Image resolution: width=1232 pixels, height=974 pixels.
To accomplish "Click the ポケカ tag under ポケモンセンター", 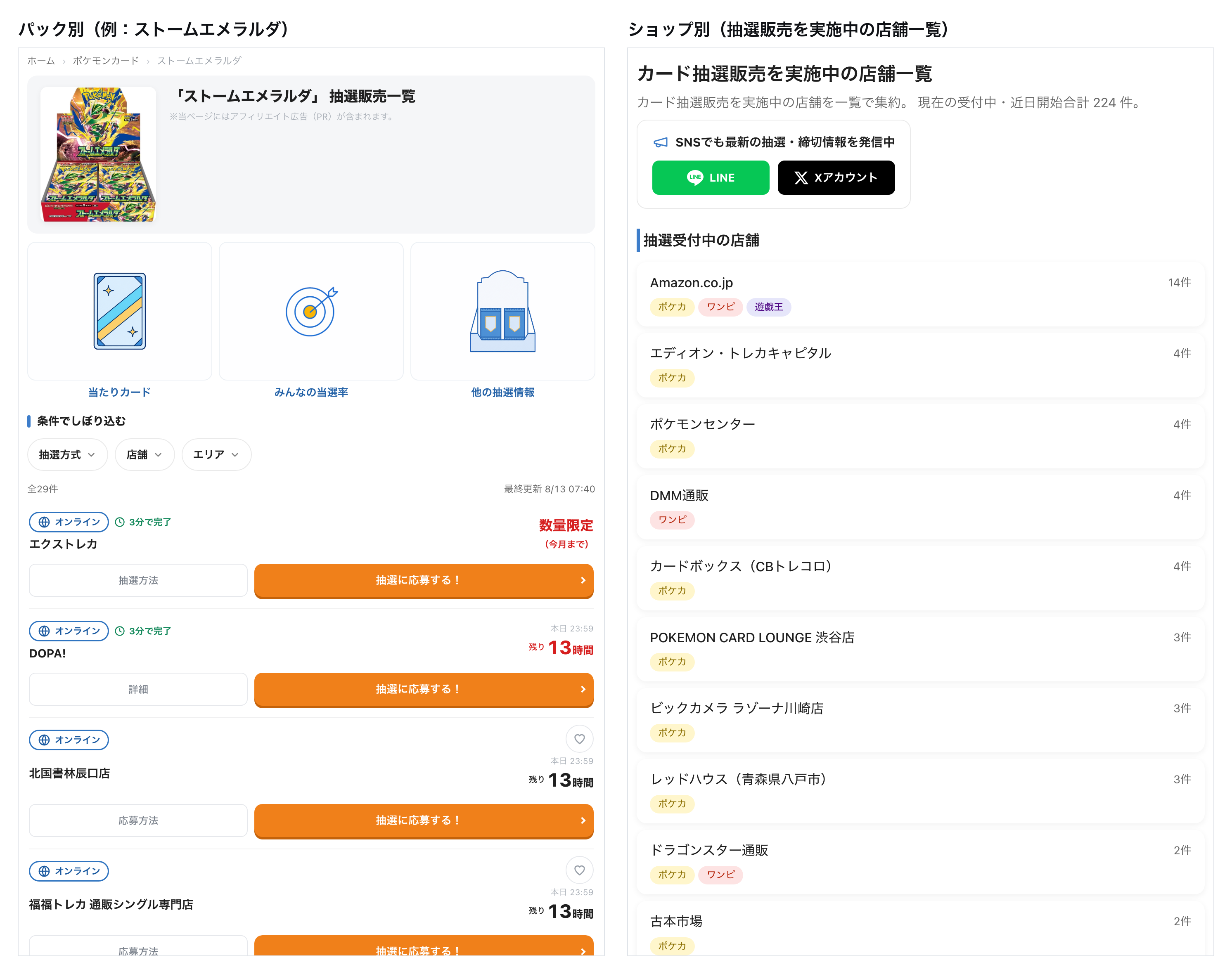I will click(672, 449).
